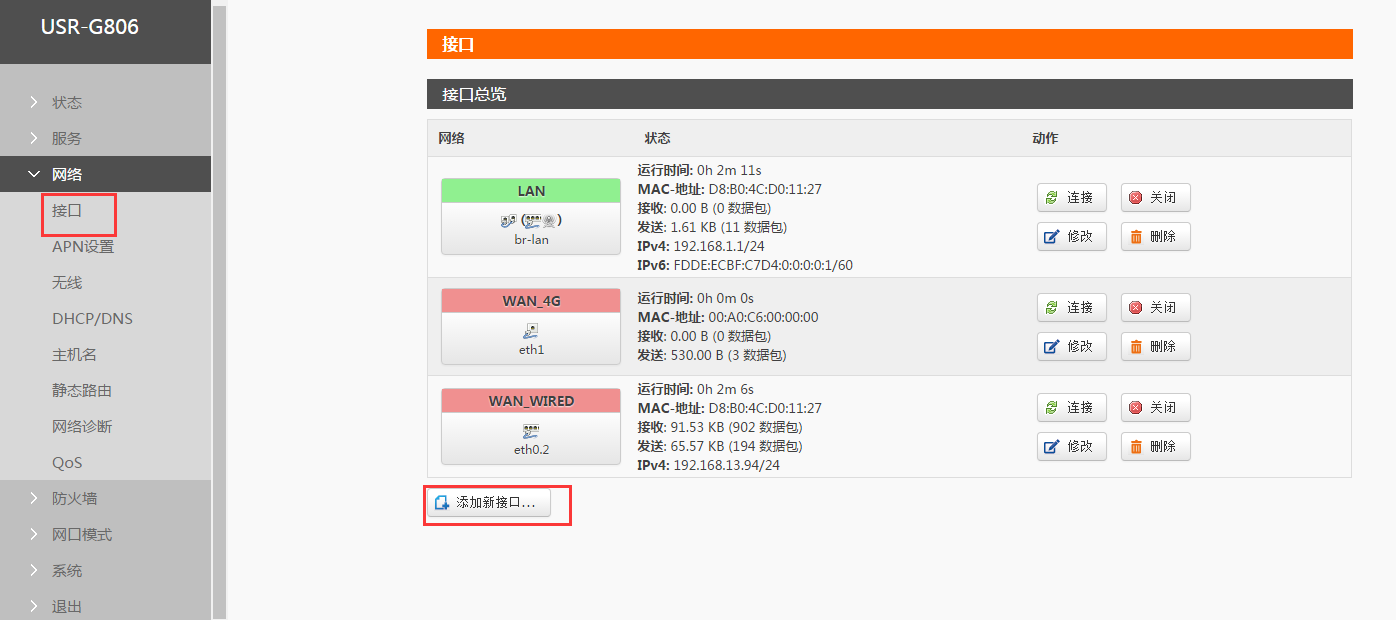This screenshot has height=620, width=1396.
Task: Edit the LAN interface settings
Action: click(x=1071, y=237)
